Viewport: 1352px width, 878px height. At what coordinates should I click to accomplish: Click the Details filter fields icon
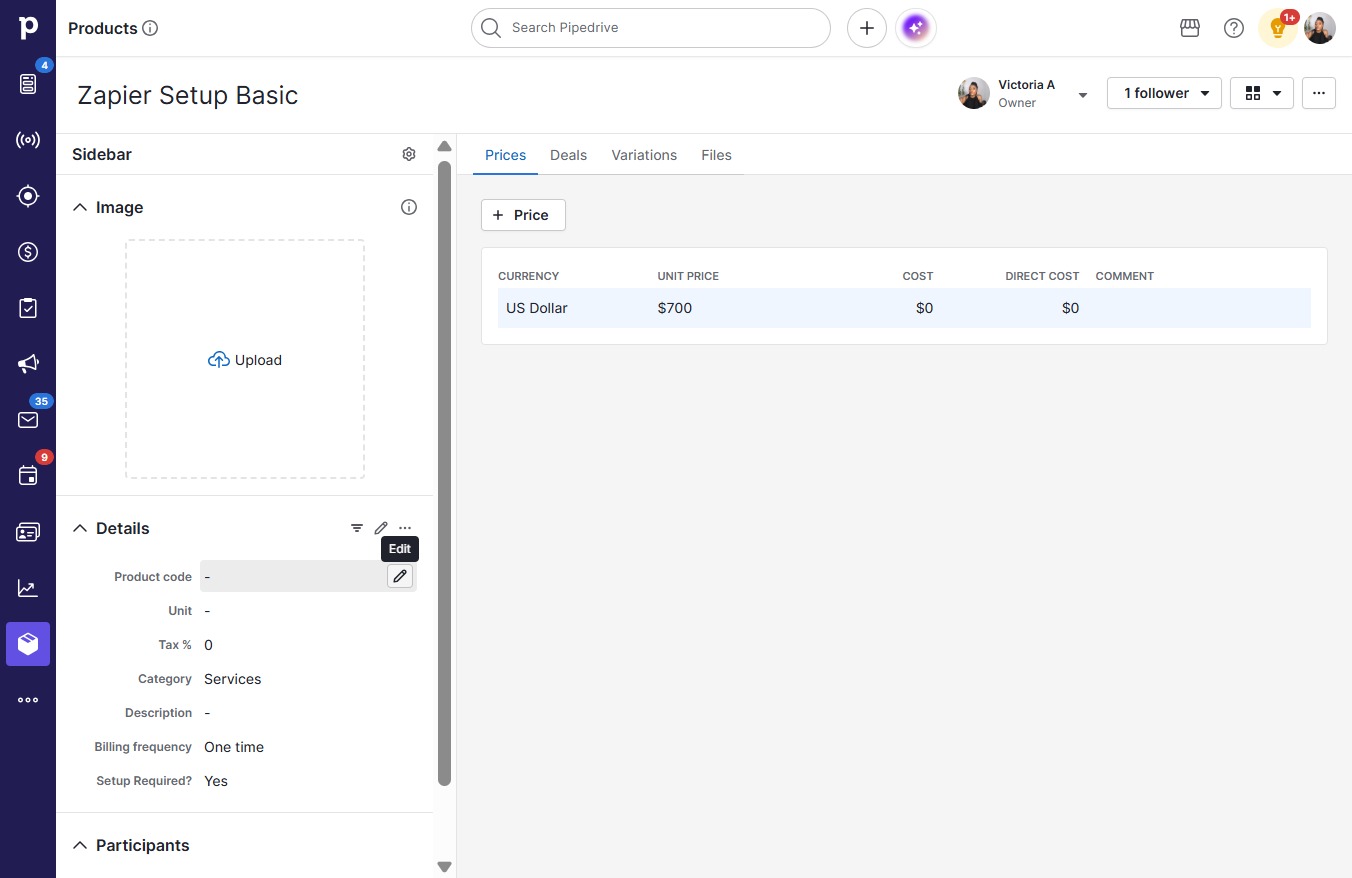click(357, 528)
